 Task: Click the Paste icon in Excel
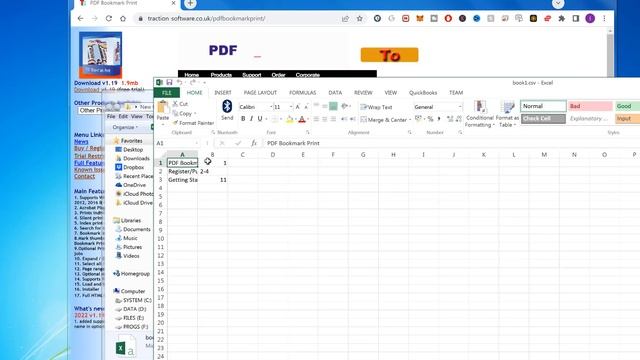coord(163,108)
